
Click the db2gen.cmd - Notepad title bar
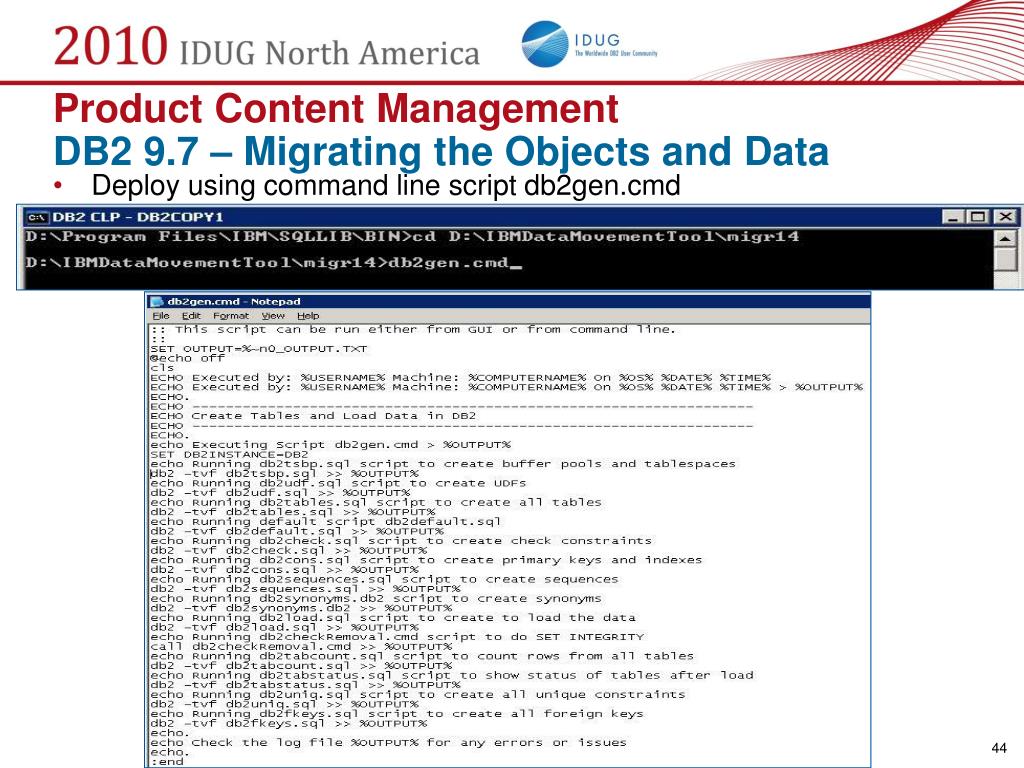508,302
